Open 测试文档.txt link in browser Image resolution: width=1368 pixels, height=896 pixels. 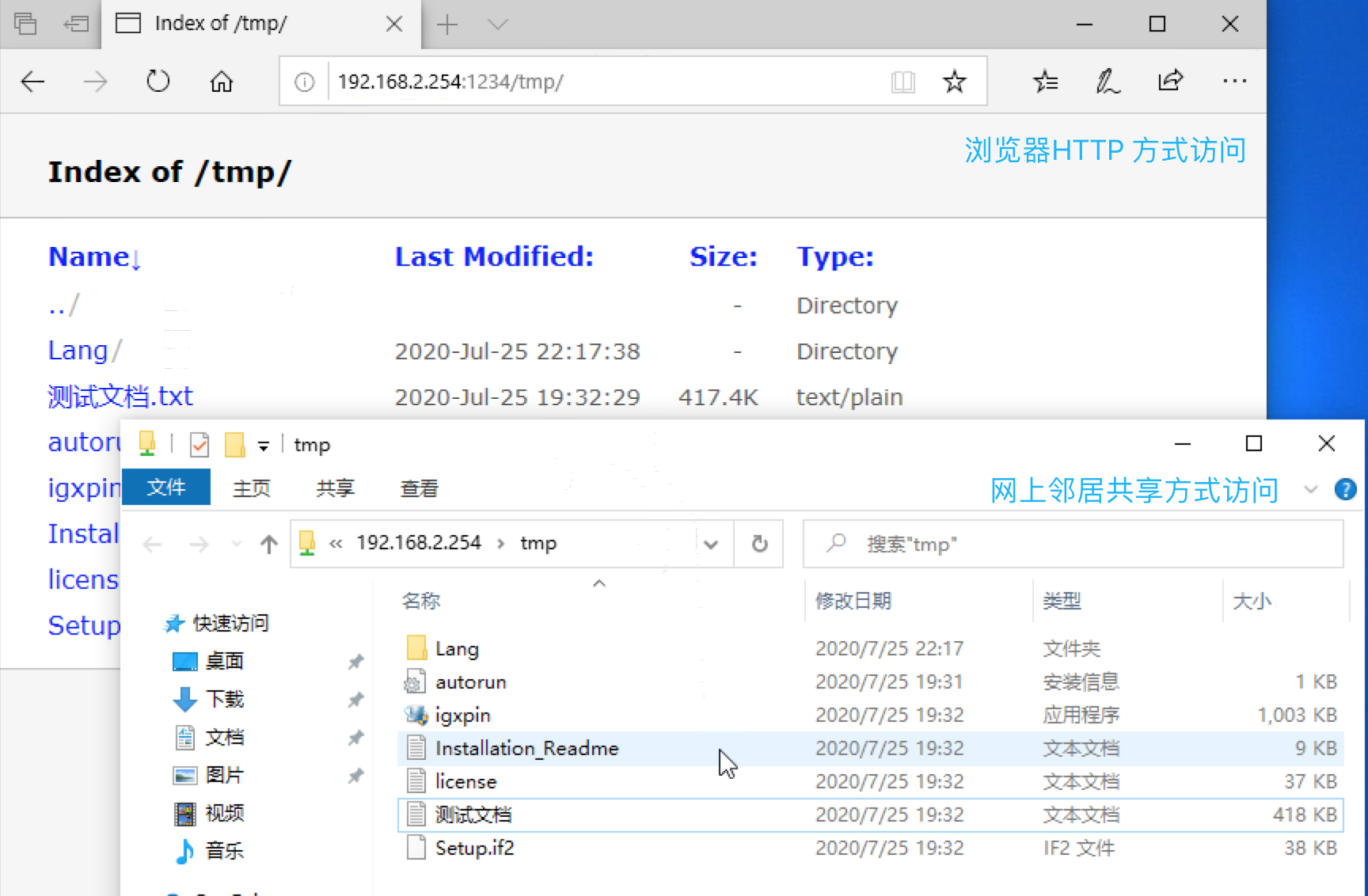pos(120,397)
